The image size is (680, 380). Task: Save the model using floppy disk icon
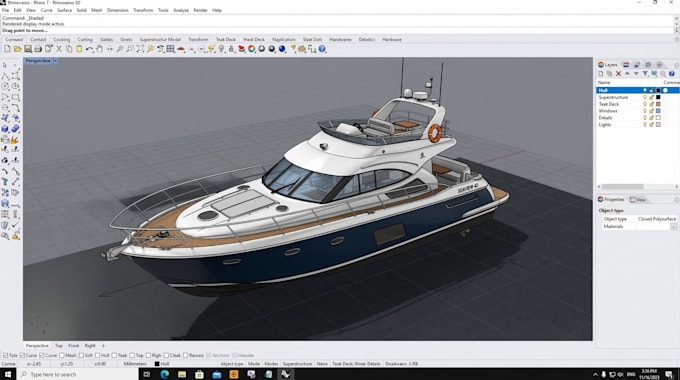coord(28,49)
